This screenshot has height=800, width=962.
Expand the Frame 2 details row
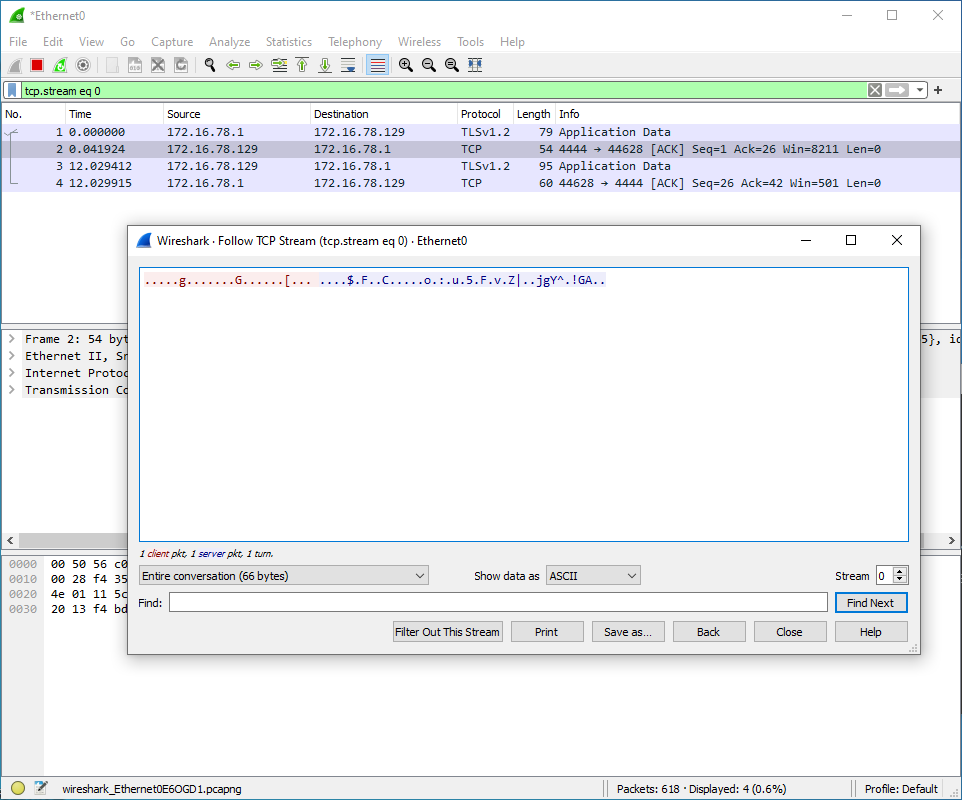[12, 339]
